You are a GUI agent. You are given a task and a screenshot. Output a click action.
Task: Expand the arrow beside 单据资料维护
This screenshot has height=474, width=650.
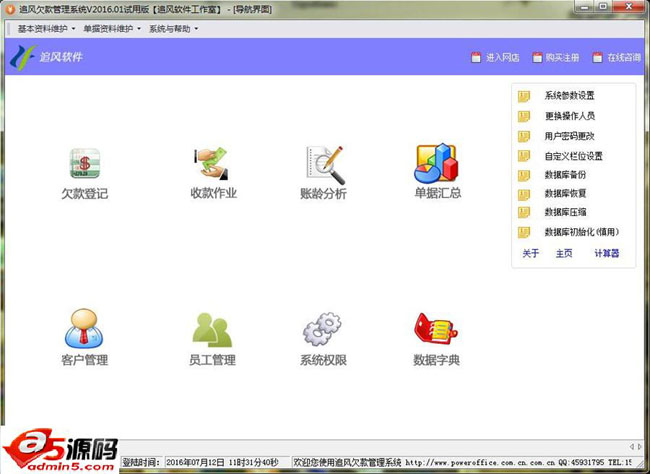139,29
